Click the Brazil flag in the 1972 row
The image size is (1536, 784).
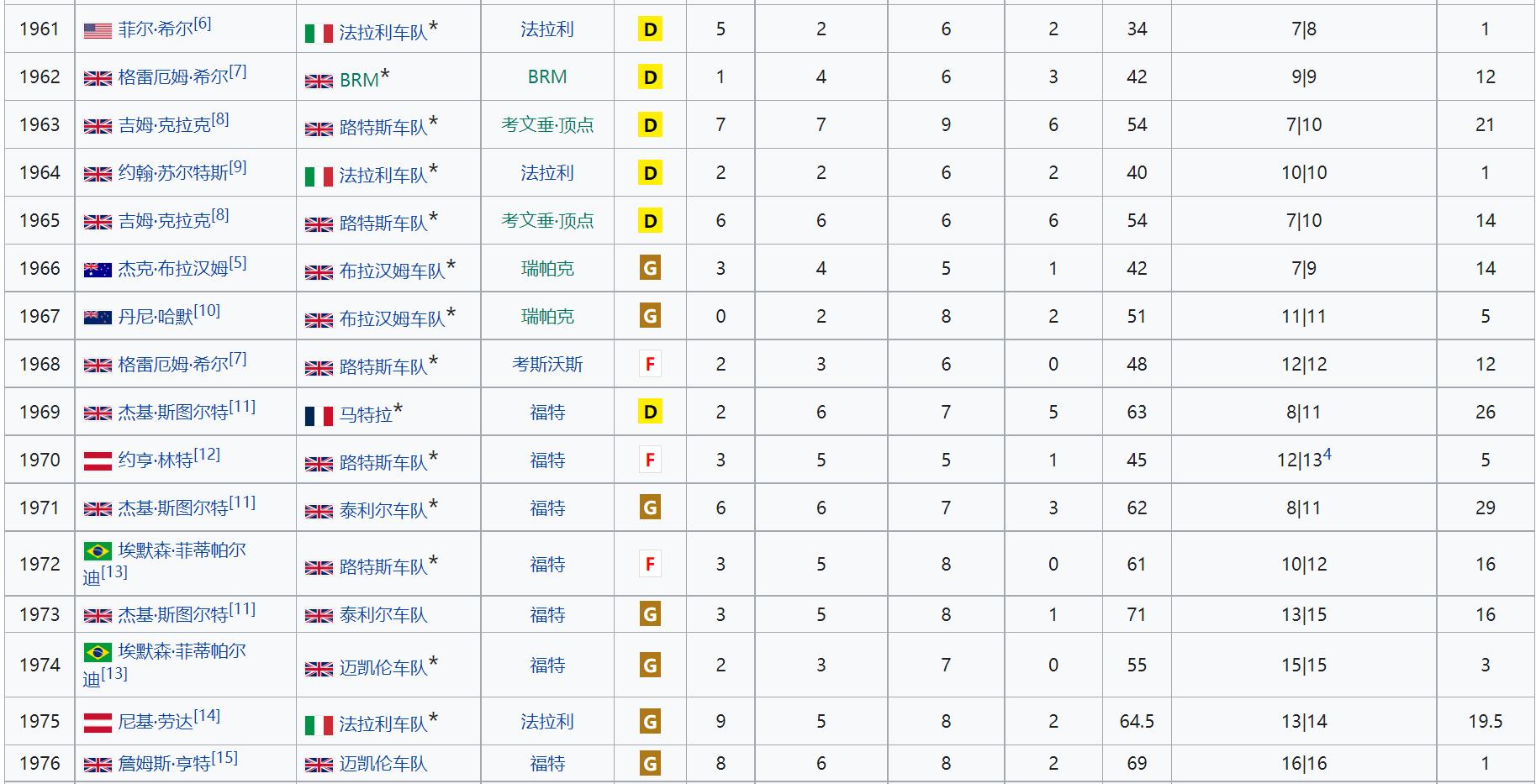[98, 551]
